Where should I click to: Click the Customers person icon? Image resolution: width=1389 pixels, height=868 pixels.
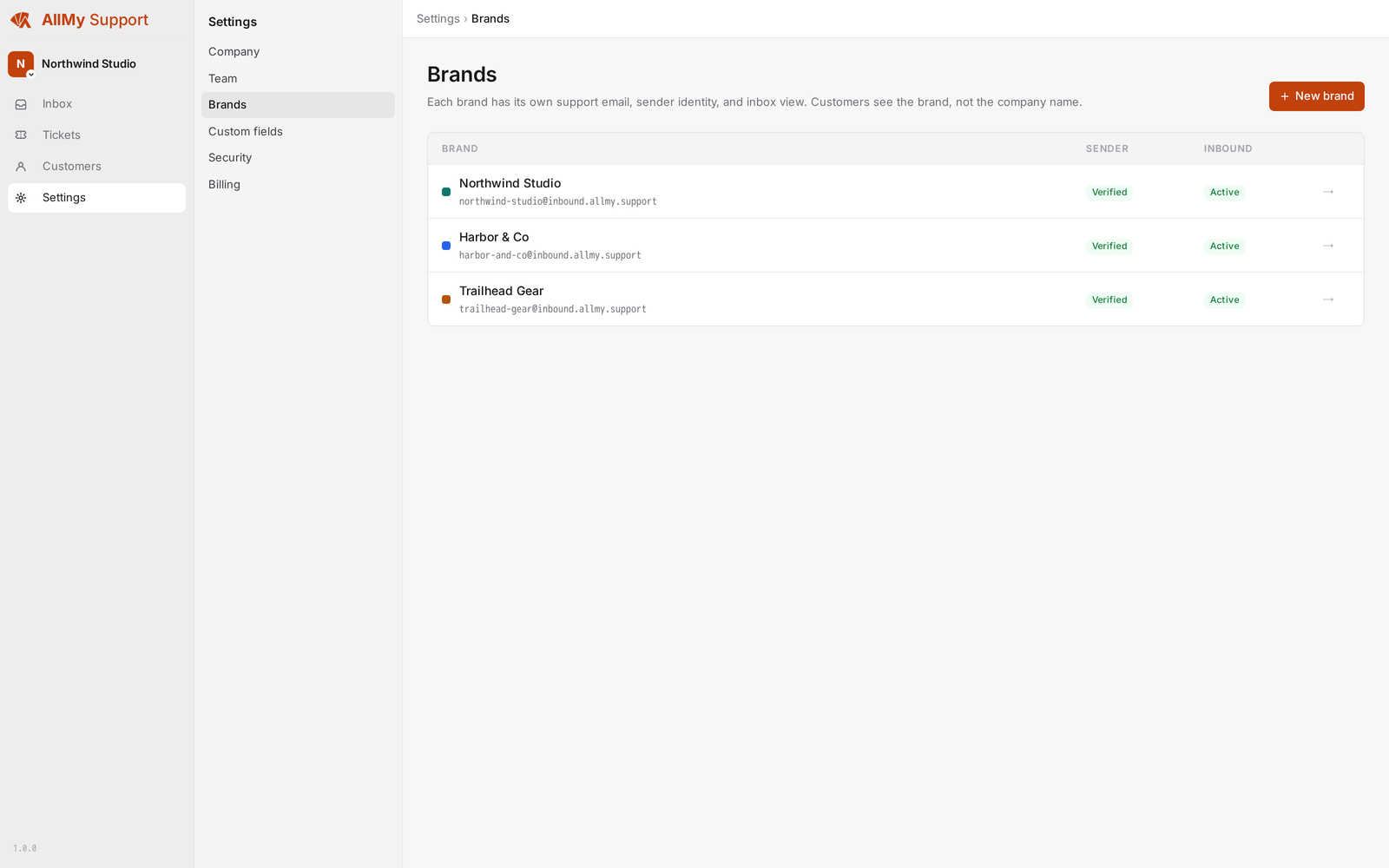pyautogui.click(x=21, y=167)
